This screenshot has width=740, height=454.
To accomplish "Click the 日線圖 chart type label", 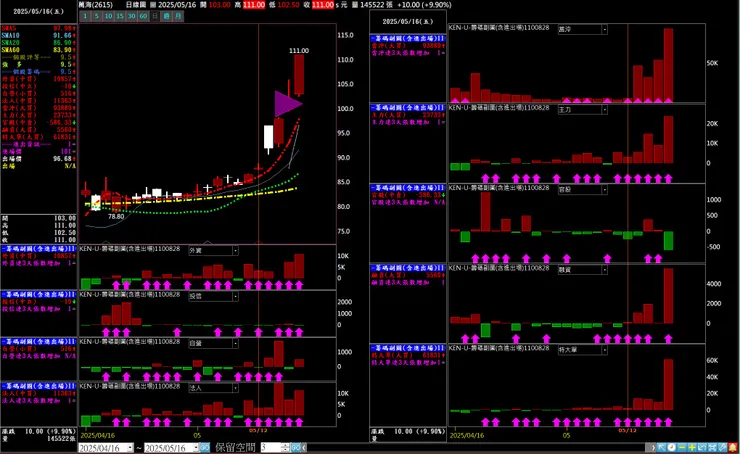I will click(x=135, y=5).
